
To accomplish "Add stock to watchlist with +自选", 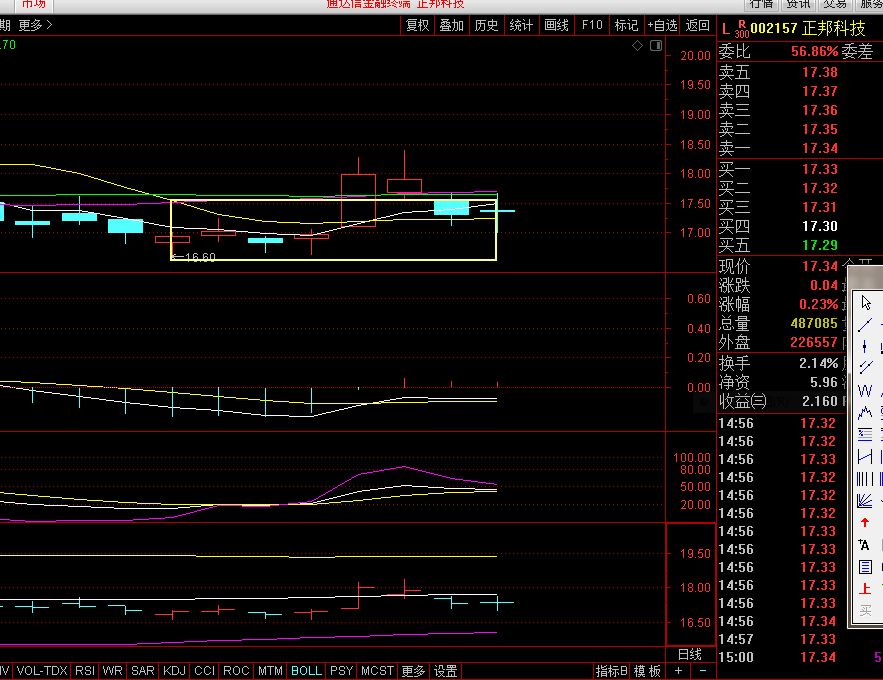I will pyautogui.click(x=662, y=25).
